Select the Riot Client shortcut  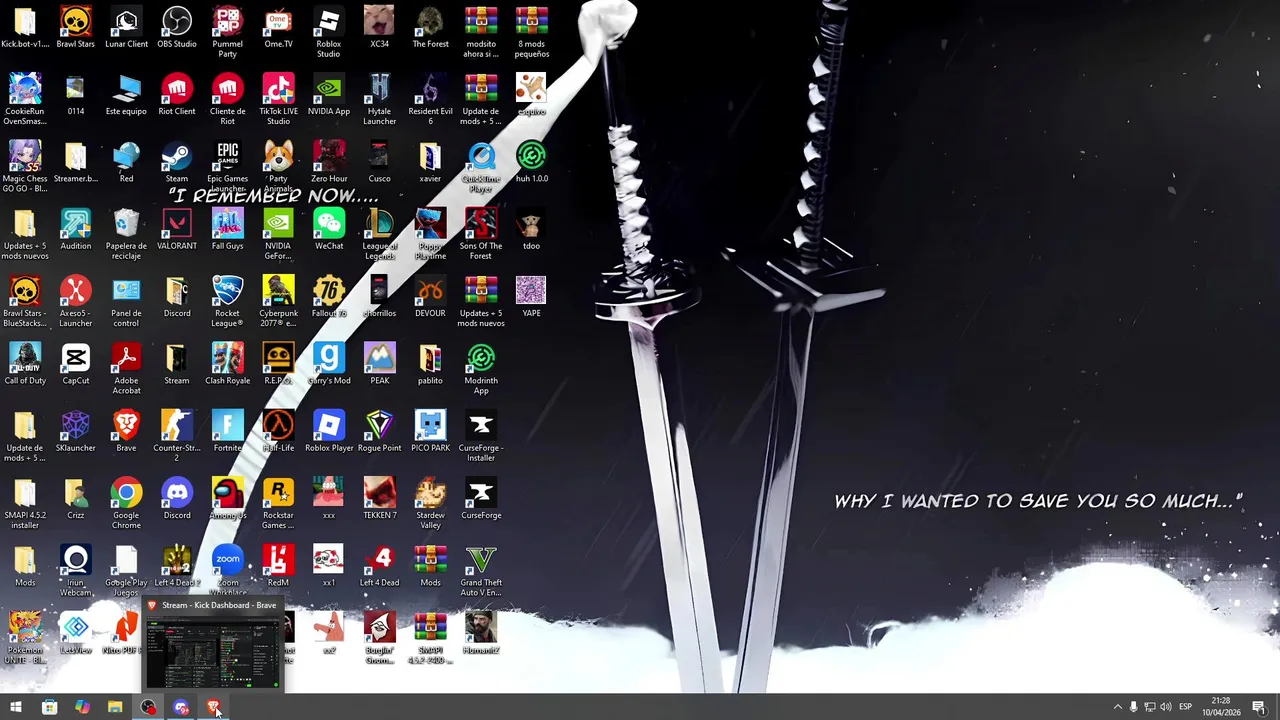[177, 95]
